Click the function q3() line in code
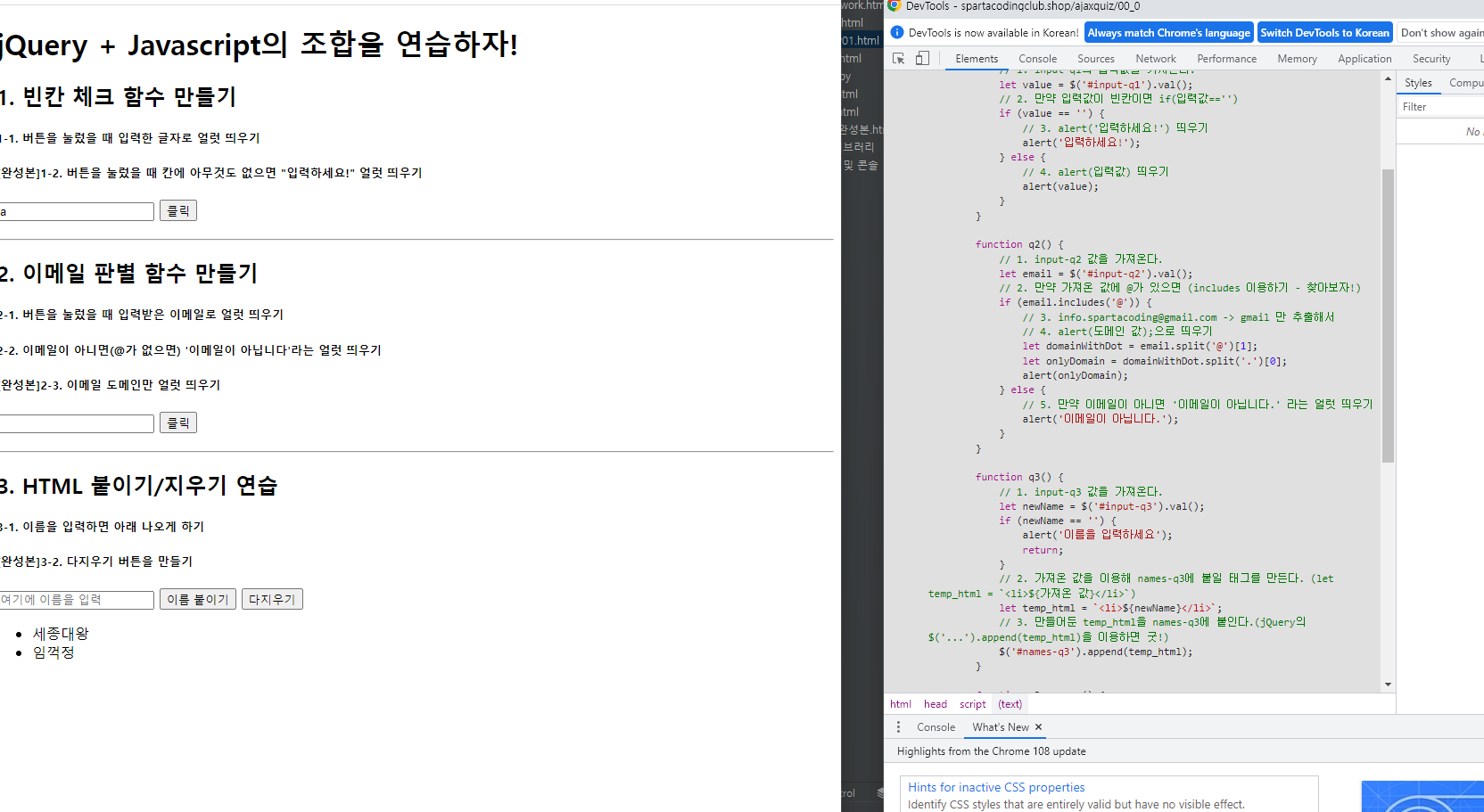This screenshot has width=1484, height=812. 1019,477
